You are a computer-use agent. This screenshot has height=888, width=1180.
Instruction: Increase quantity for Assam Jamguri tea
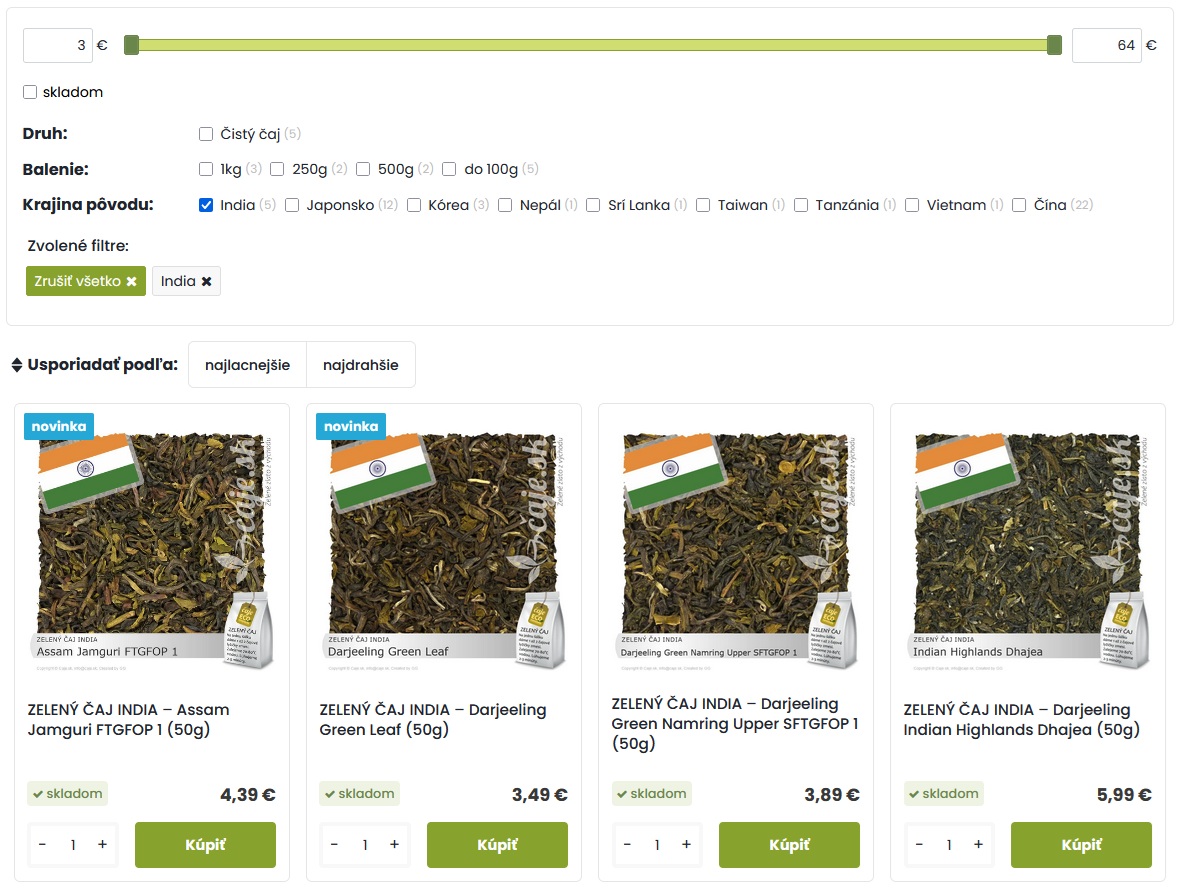[x=102, y=845]
